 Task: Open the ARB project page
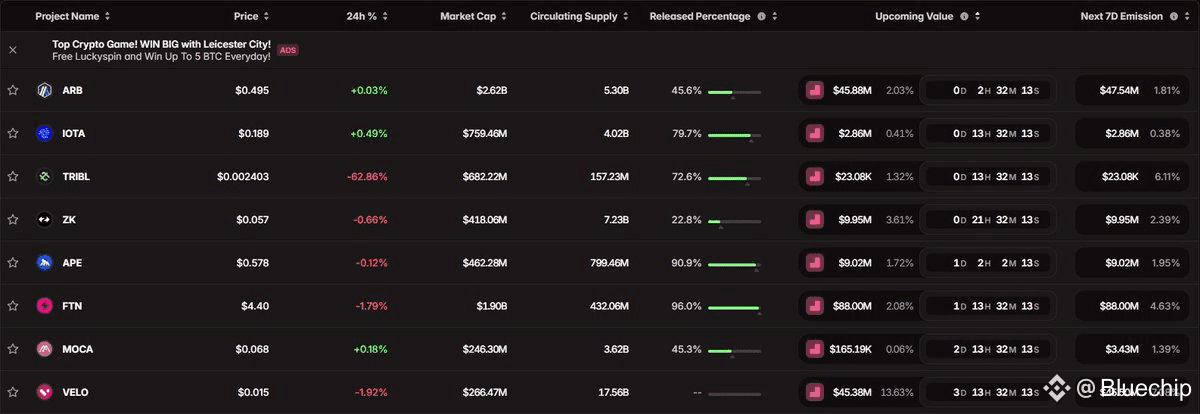[72, 90]
